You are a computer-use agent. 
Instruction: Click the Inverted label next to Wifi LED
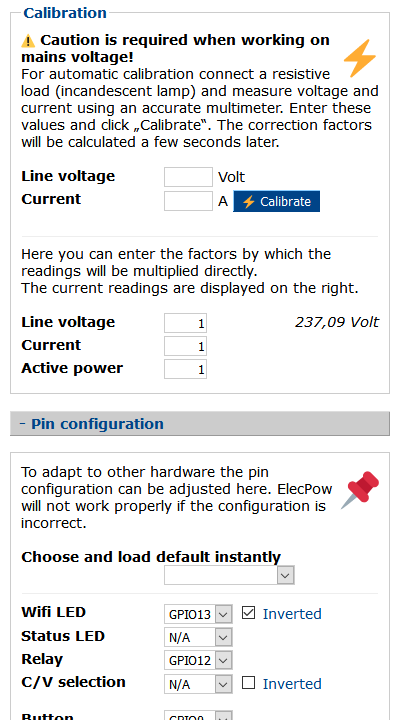pos(292,614)
